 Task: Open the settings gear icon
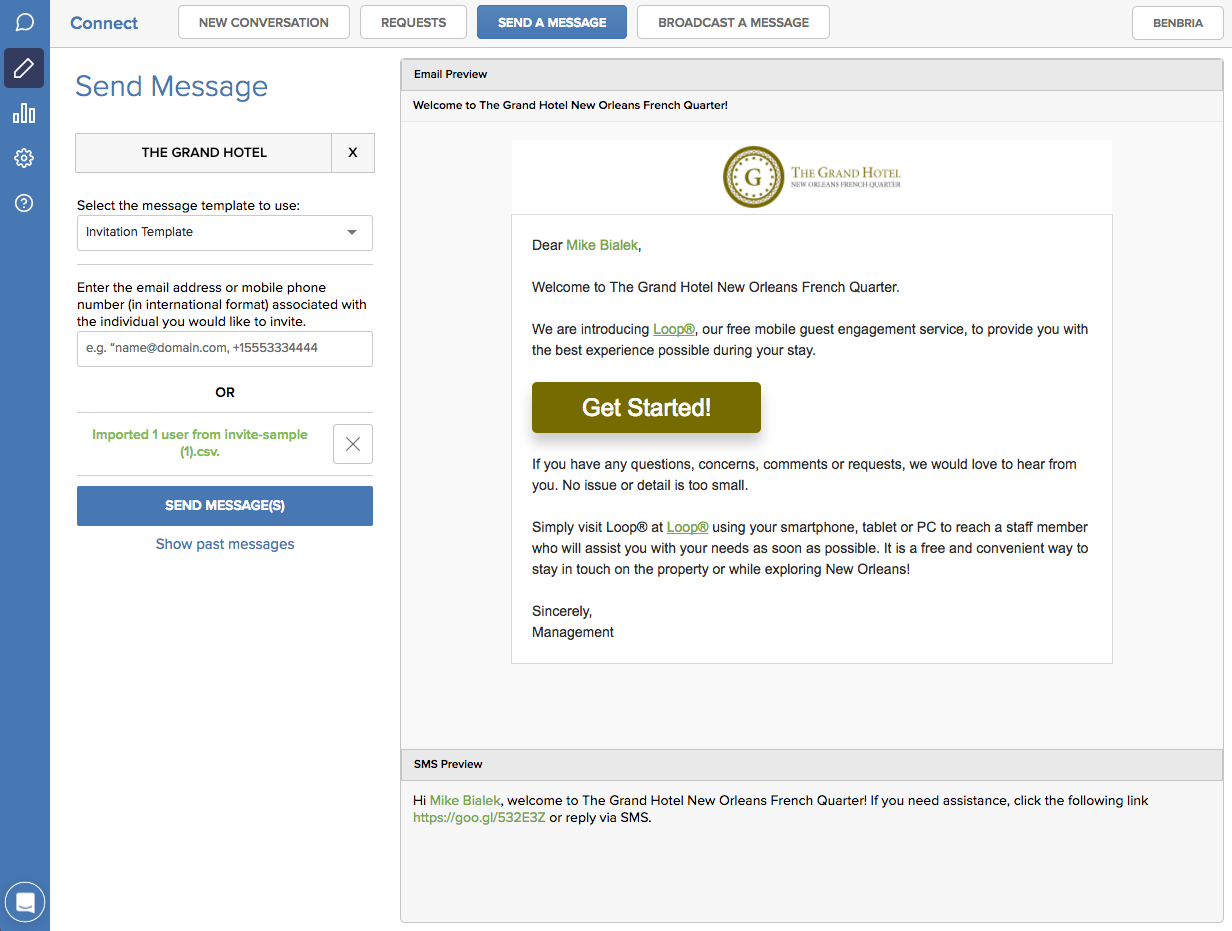[24, 158]
